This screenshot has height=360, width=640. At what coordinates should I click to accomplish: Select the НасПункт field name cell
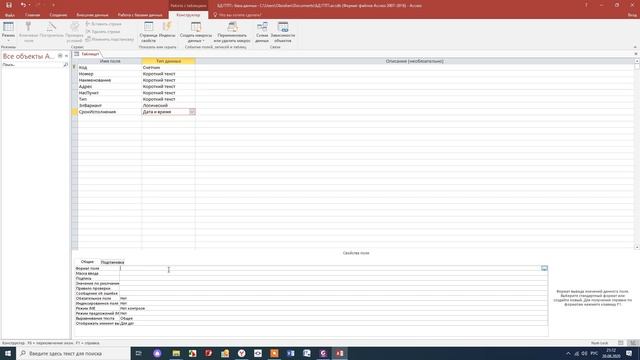(x=109, y=93)
